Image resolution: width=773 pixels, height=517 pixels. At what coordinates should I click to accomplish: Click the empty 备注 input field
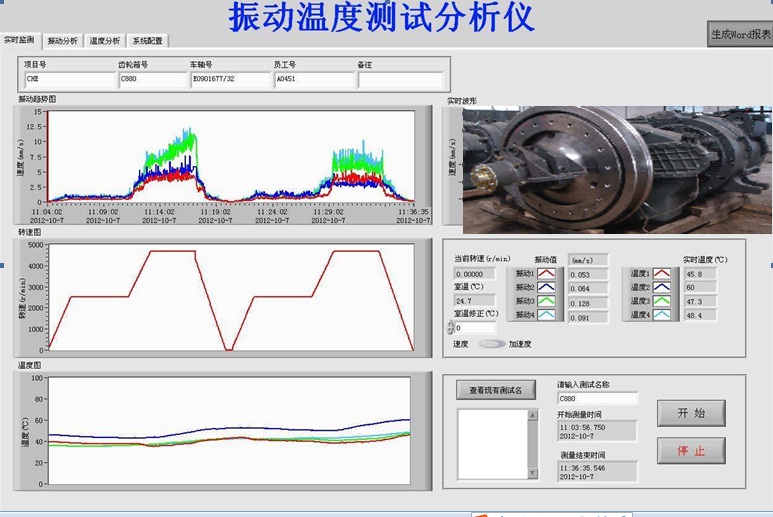coord(399,80)
